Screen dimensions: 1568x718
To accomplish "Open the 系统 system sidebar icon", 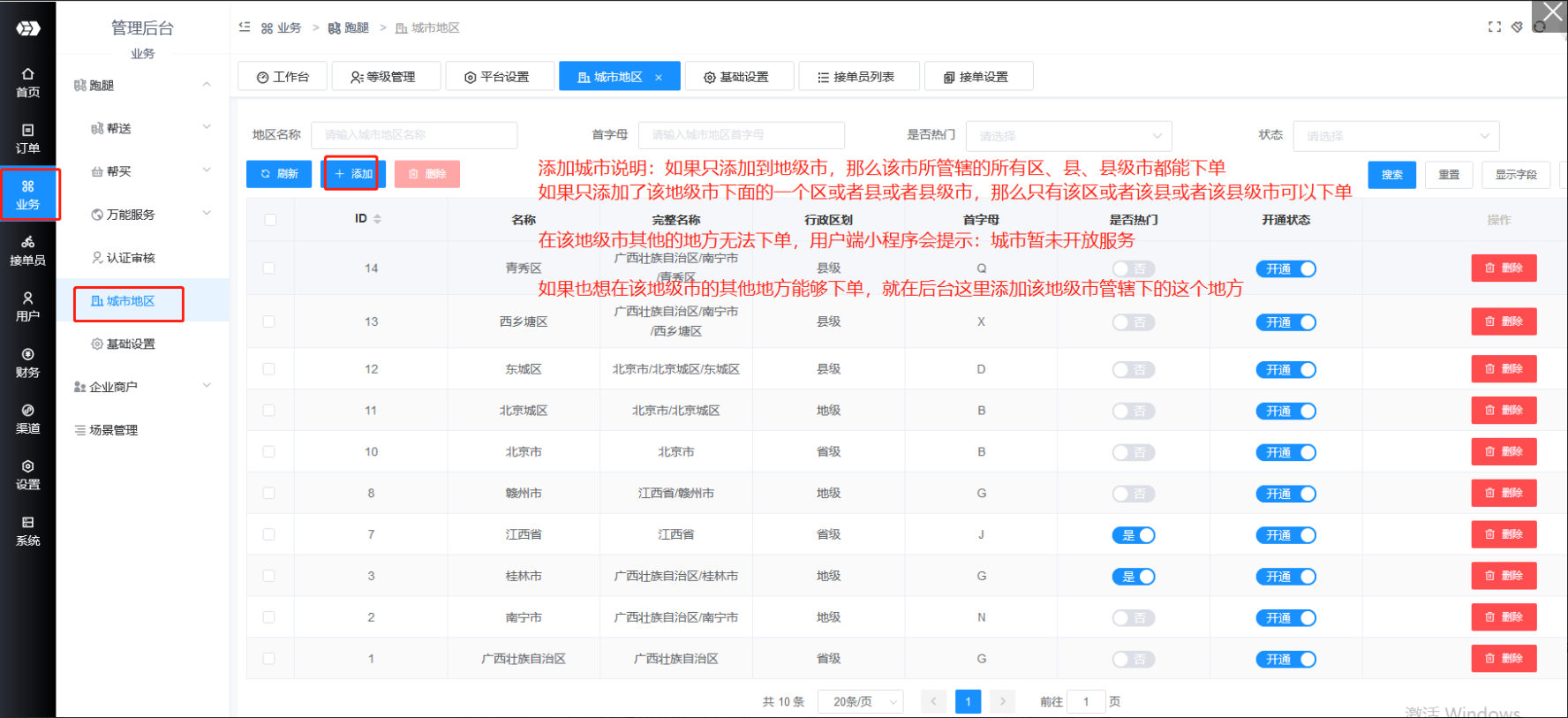I will point(27,531).
